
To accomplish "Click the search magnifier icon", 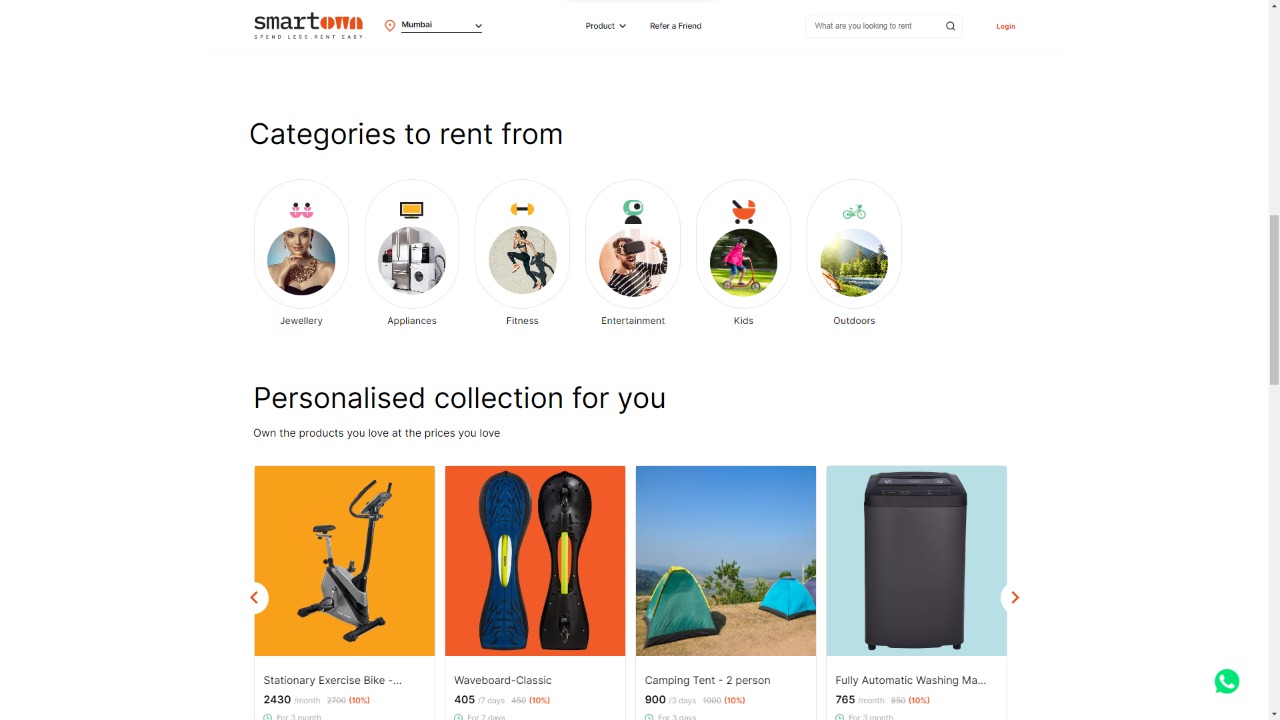I will click(x=951, y=26).
